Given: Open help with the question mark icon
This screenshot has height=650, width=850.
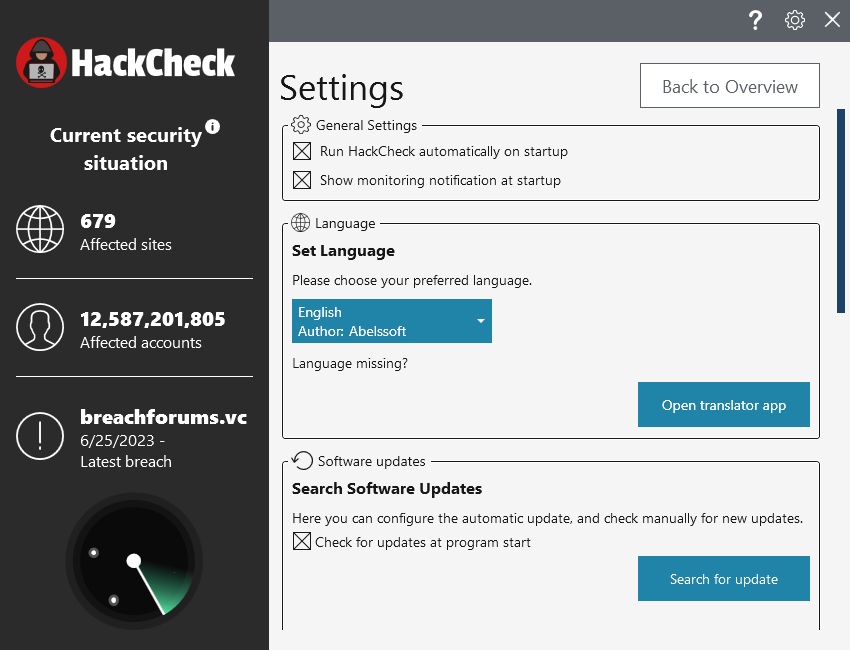Looking at the screenshot, I should [x=756, y=20].
